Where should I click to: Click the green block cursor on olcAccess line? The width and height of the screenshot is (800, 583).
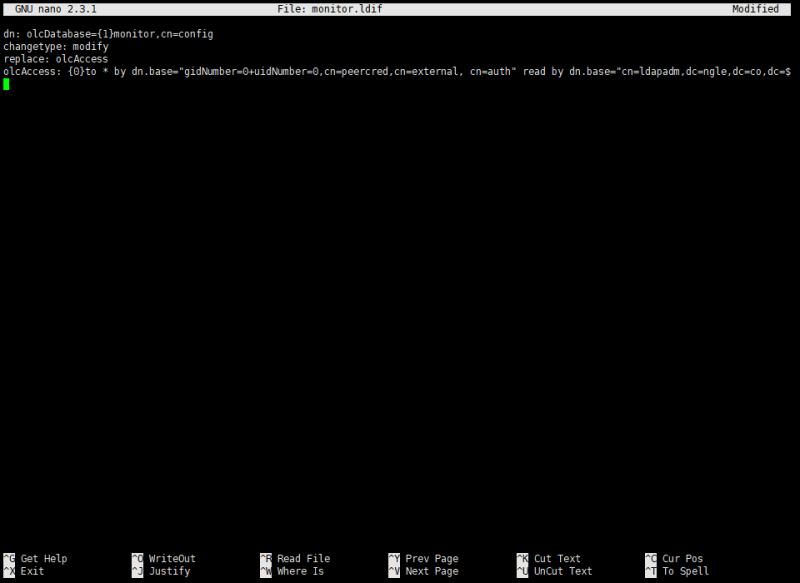coord(6,86)
